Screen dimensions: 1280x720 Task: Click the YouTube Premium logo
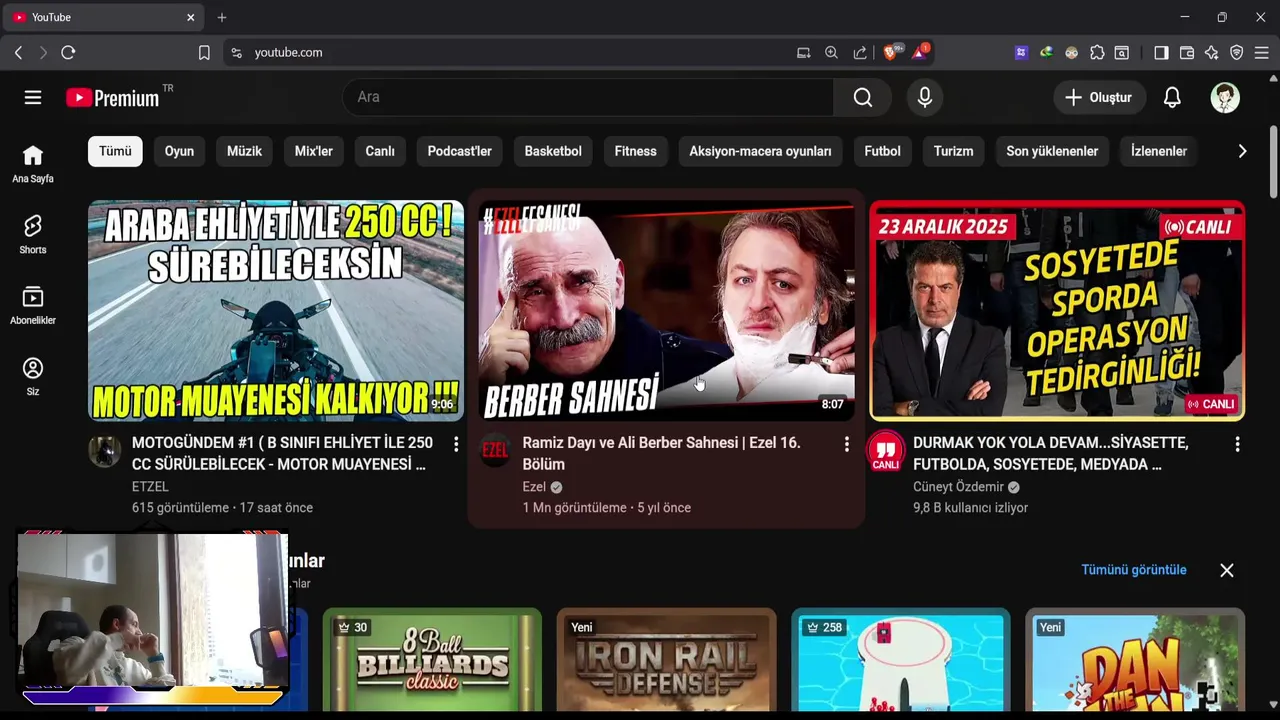[112, 97]
